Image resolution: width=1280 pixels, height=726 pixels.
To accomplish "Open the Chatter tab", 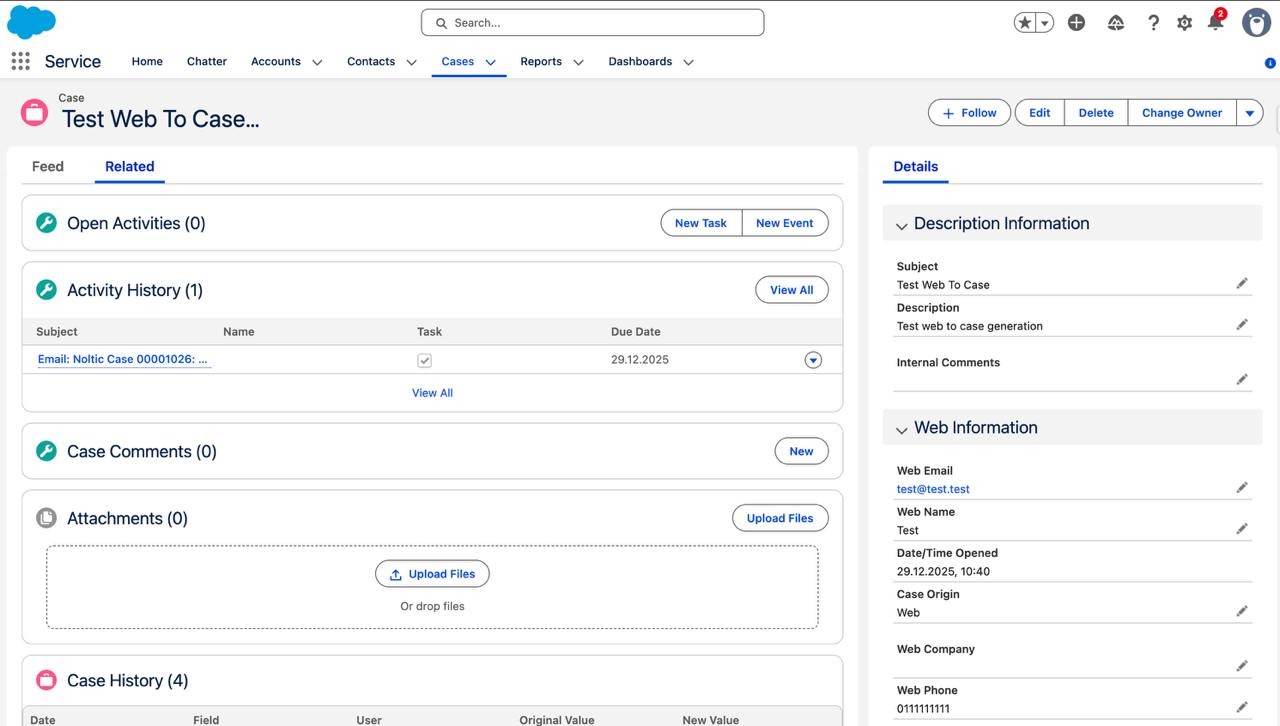I will click(207, 61).
